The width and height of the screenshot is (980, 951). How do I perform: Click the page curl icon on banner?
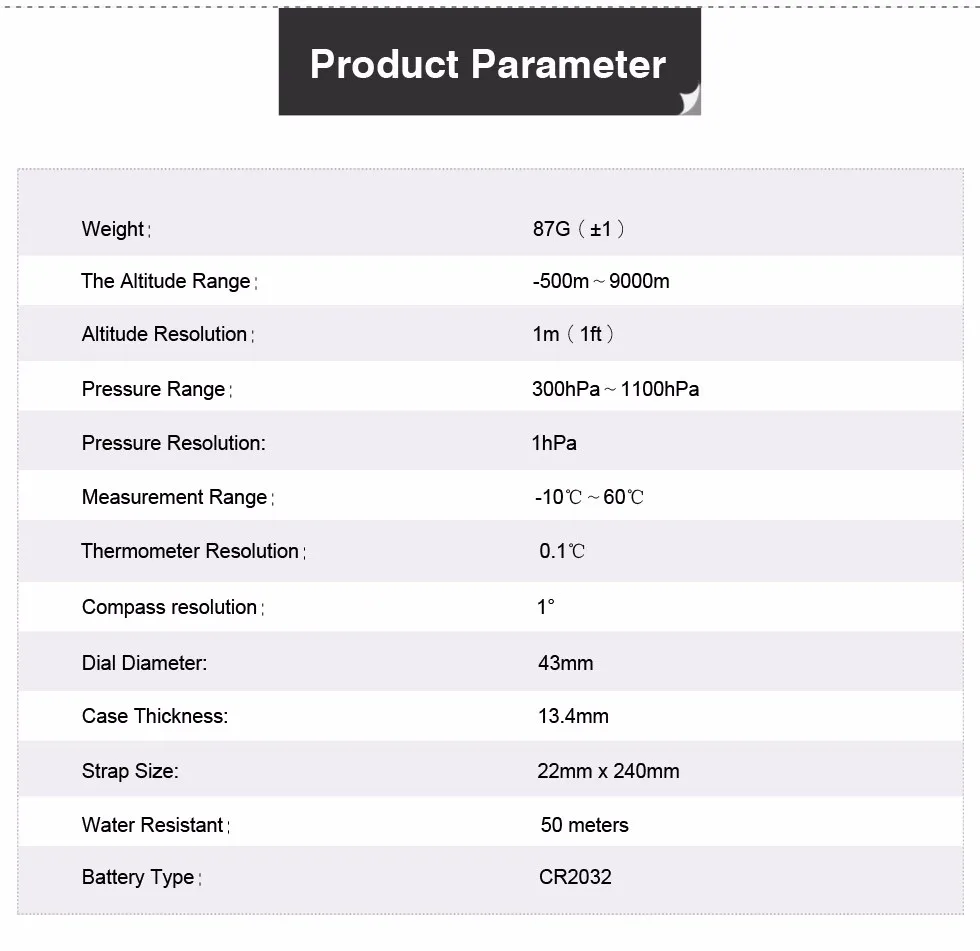[x=688, y=101]
